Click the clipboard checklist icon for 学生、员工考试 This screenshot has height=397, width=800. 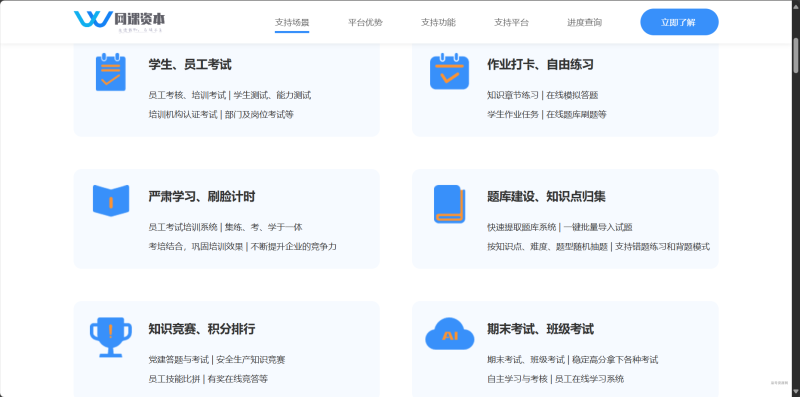point(111,72)
